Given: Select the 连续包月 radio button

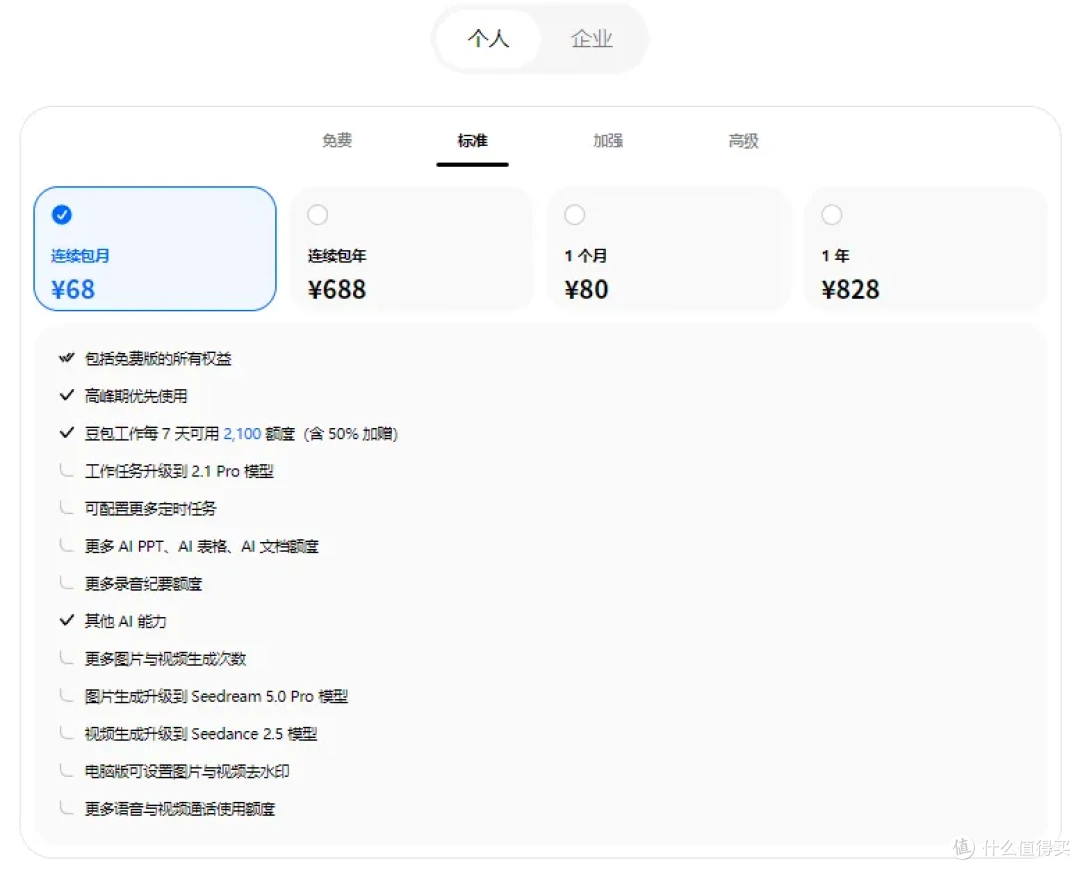Looking at the screenshot, I should click(62, 215).
